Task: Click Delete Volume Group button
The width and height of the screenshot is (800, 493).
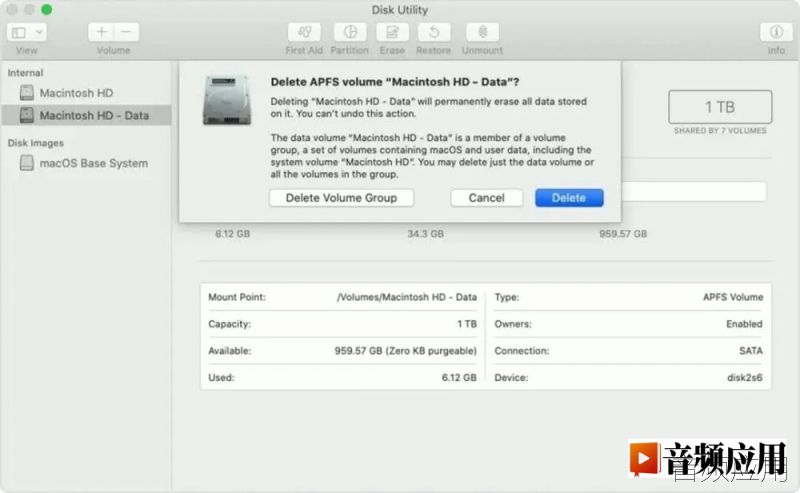Action: (x=341, y=198)
